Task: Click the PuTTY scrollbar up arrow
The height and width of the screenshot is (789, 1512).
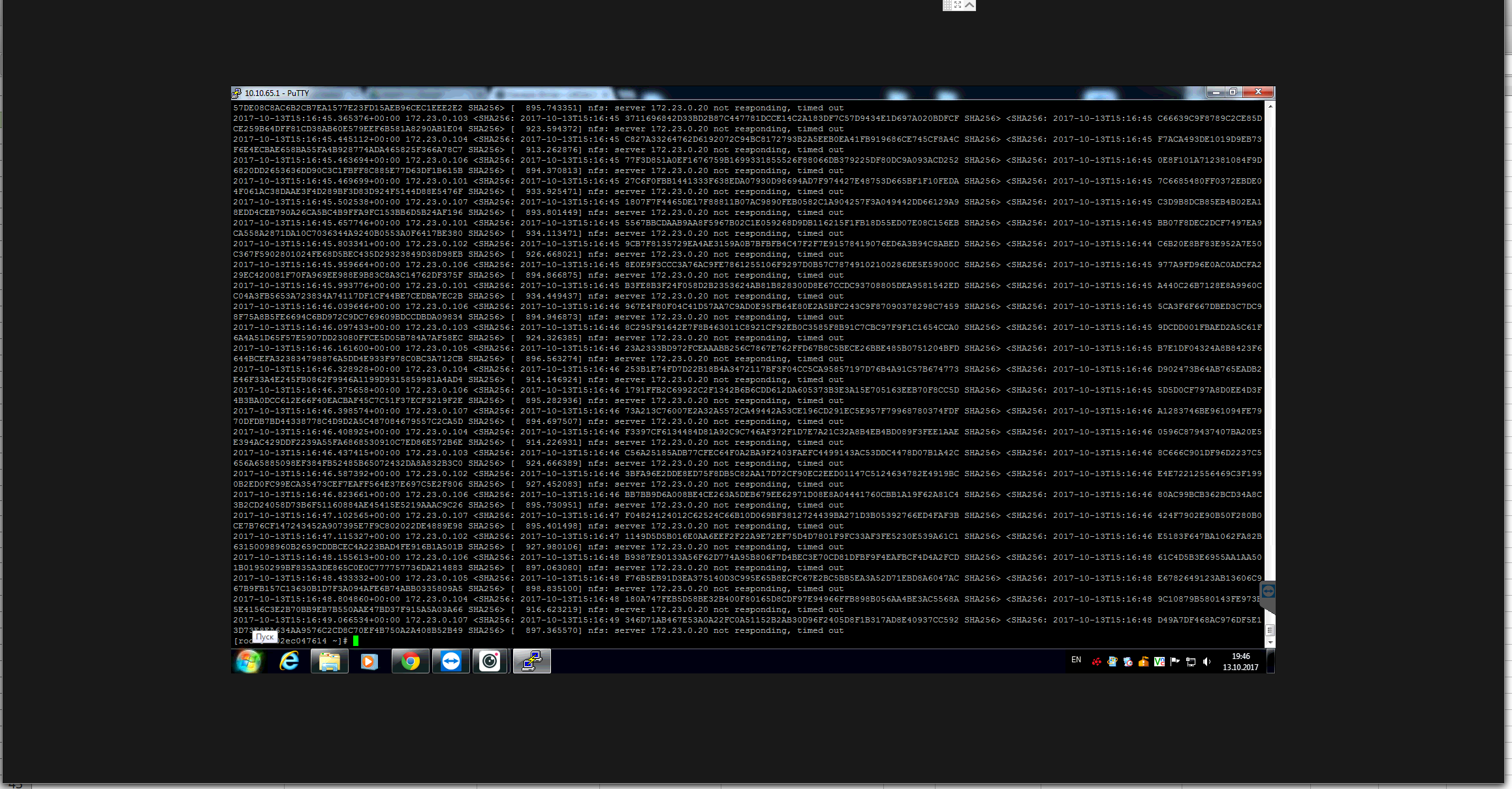Action: point(1270,106)
